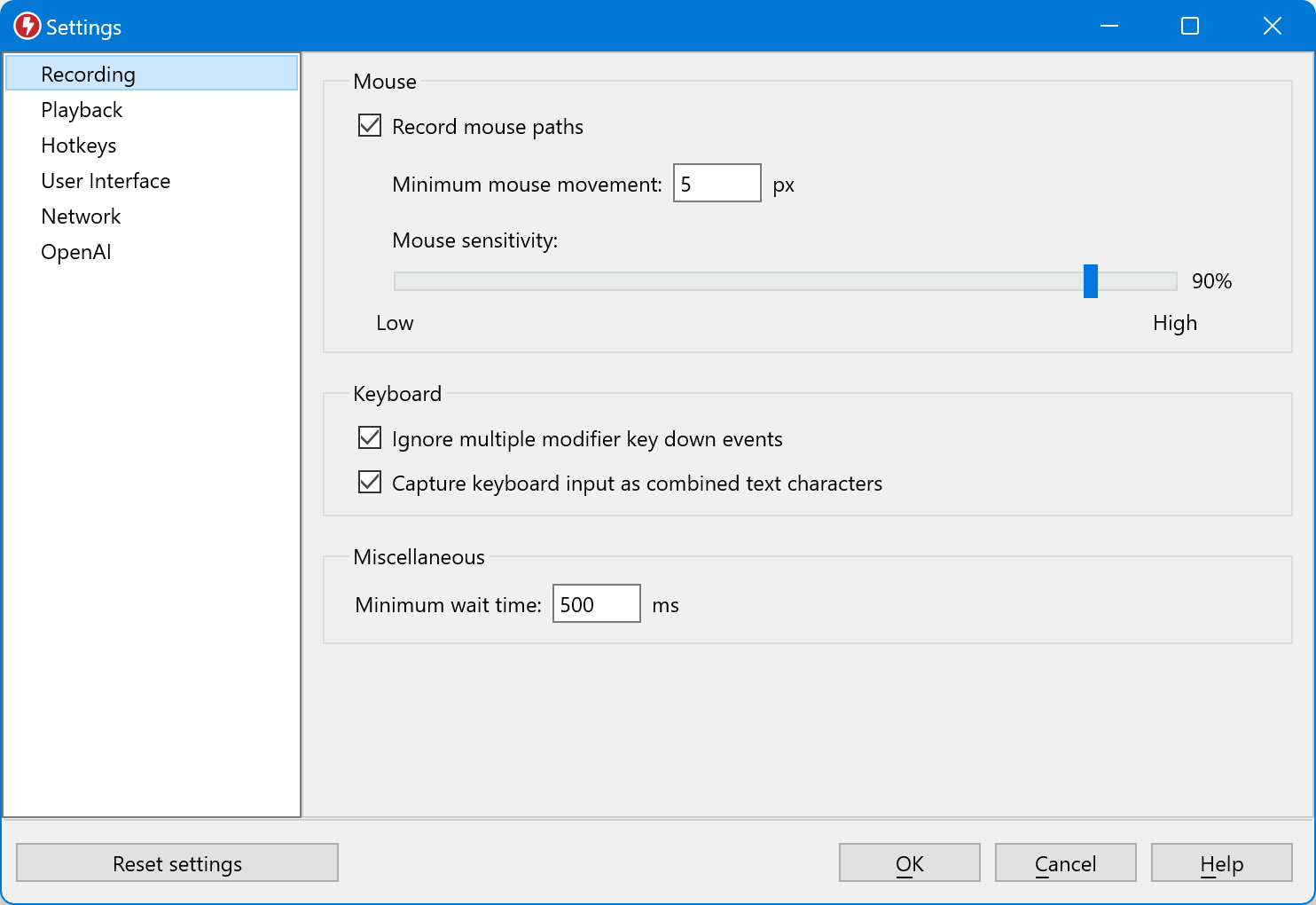This screenshot has height=905, width=1316.
Task: Uncheck Ignore multiple modifier key down events
Action: click(x=370, y=438)
